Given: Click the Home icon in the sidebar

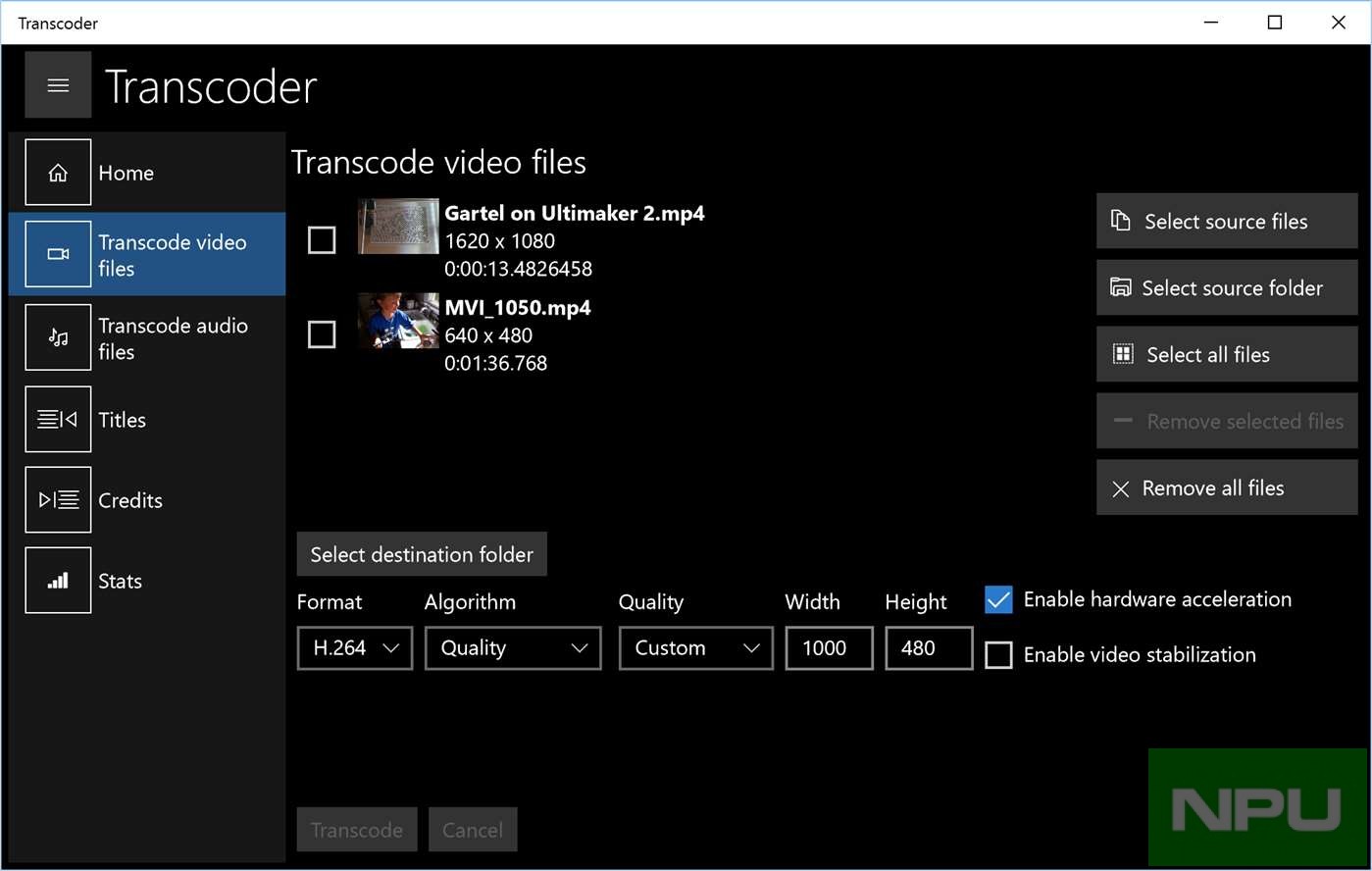Looking at the screenshot, I should 58,172.
